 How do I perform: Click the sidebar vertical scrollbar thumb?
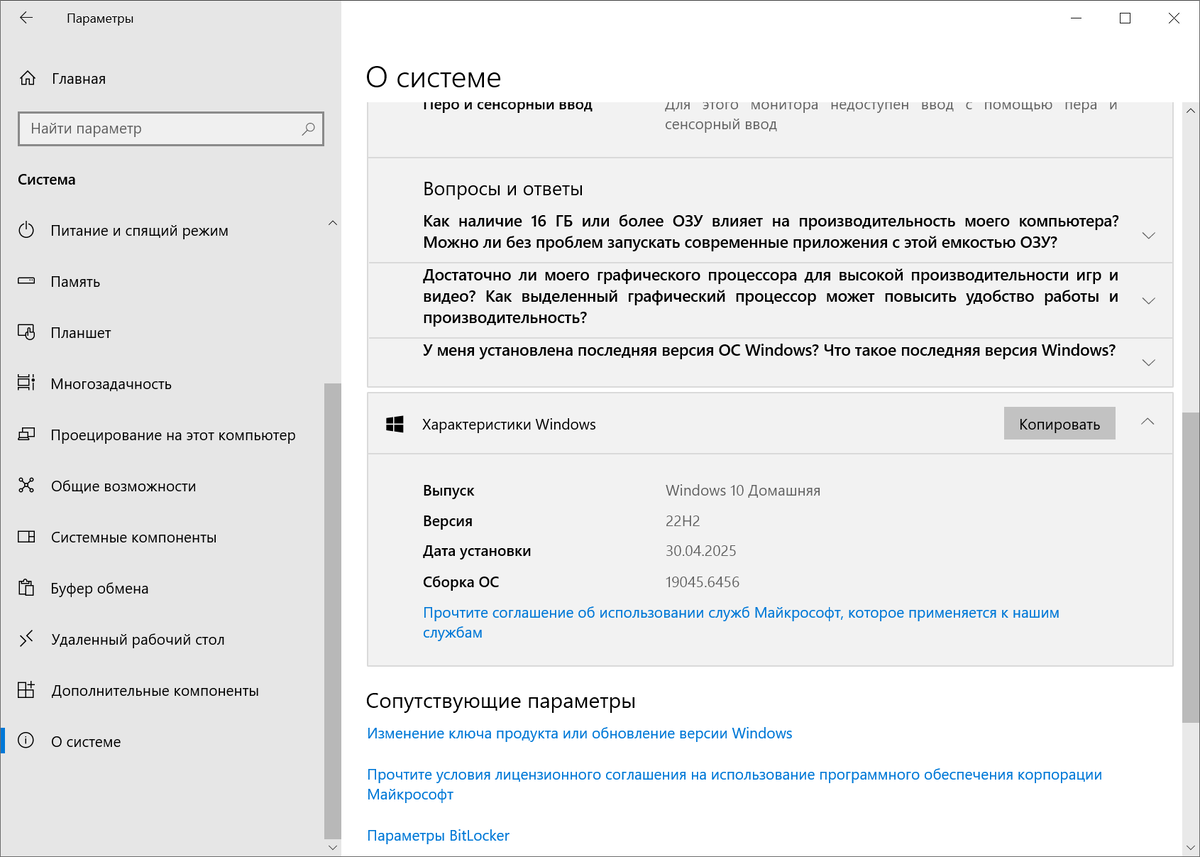333,609
